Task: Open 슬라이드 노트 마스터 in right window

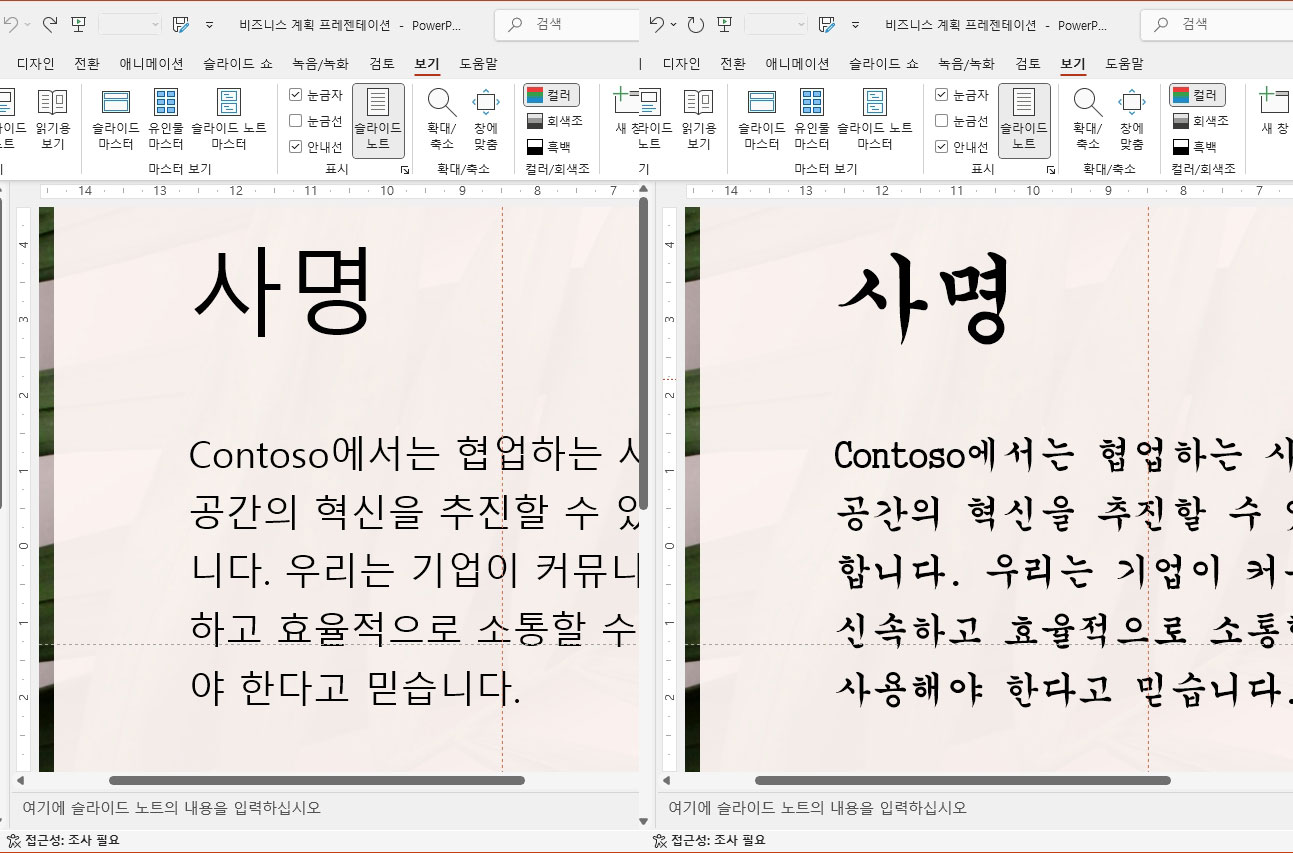Action: [875, 120]
